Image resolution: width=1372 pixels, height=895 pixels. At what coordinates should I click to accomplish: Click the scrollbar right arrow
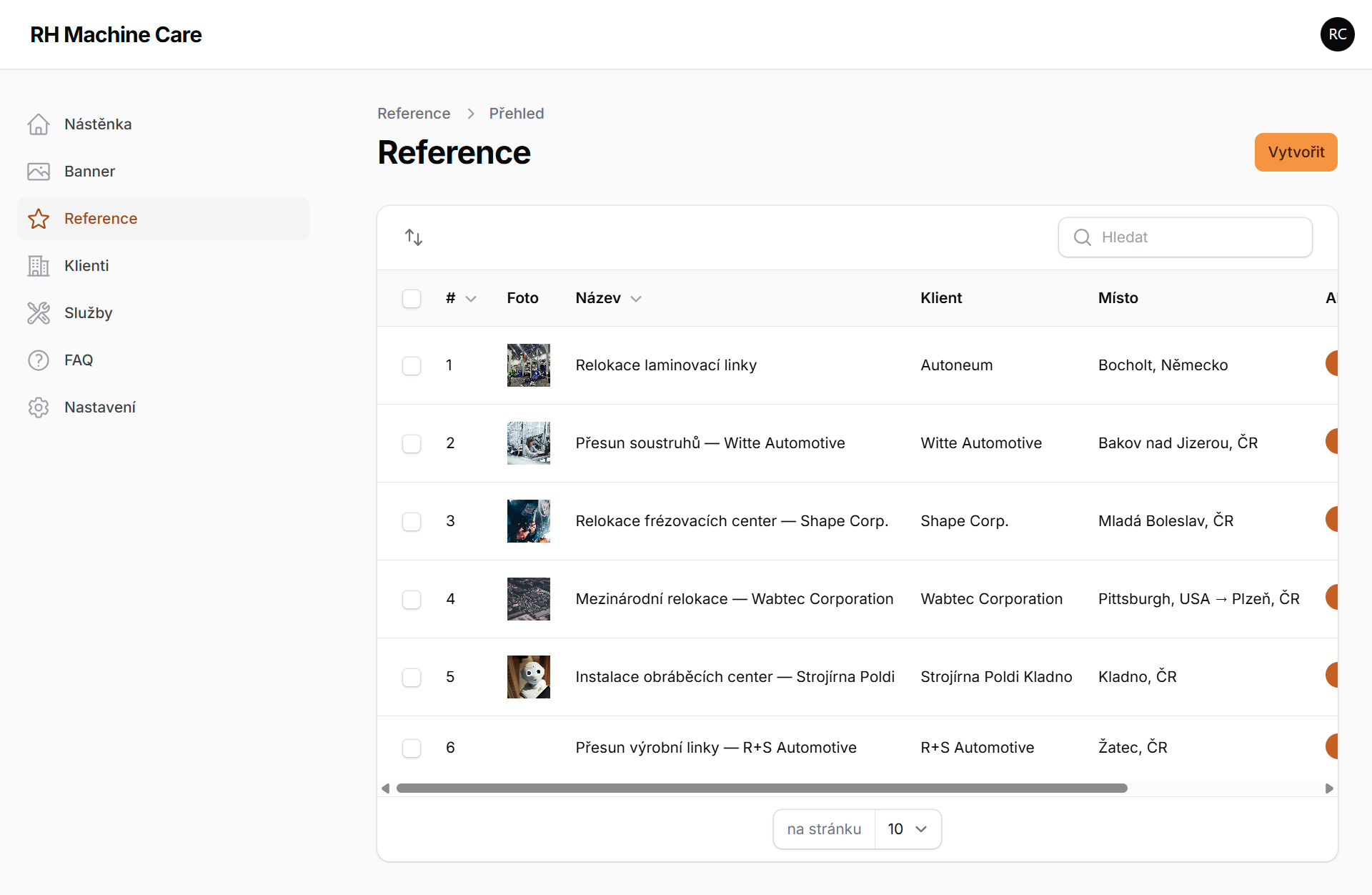coord(1329,788)
